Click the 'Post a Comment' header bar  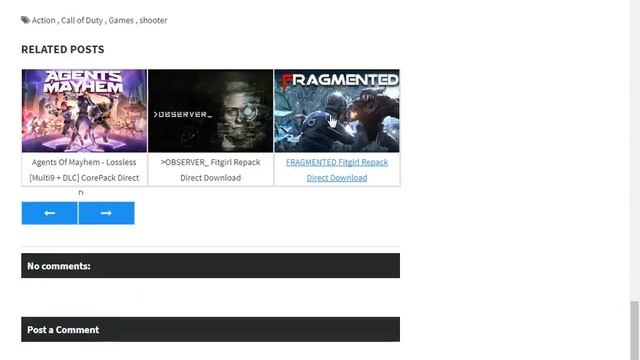tap(211, 329)
